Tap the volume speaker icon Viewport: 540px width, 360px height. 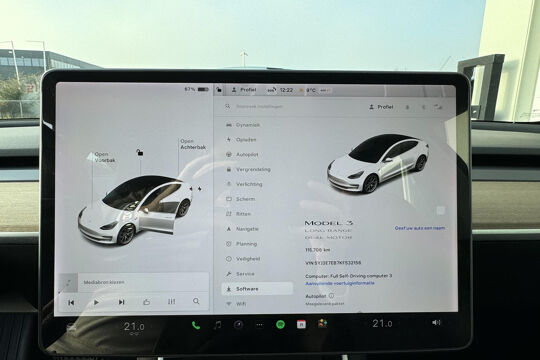click(x=436, y=322)
